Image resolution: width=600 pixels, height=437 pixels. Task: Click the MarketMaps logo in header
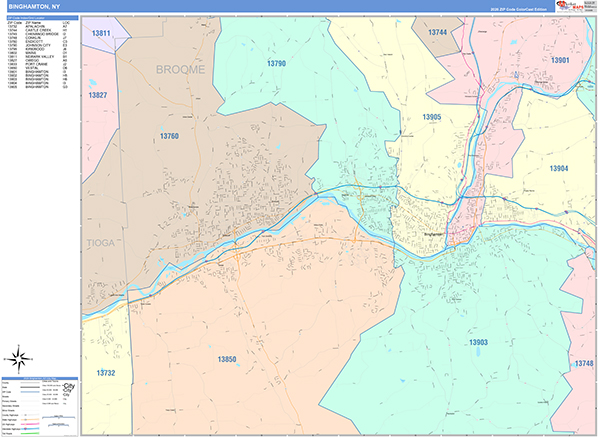571,7
